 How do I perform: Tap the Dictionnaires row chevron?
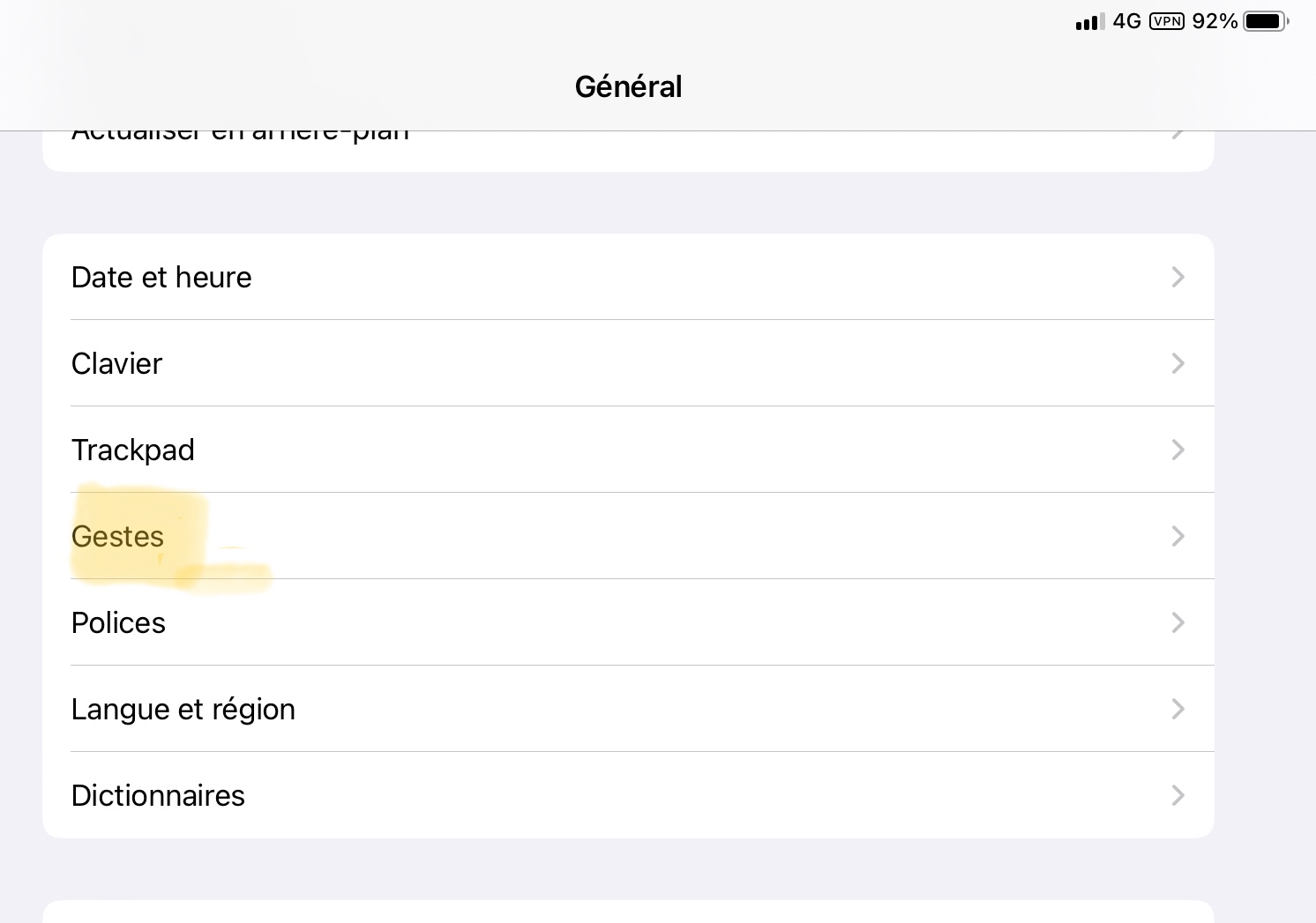pyautogui.click(x=1178, y=796)
